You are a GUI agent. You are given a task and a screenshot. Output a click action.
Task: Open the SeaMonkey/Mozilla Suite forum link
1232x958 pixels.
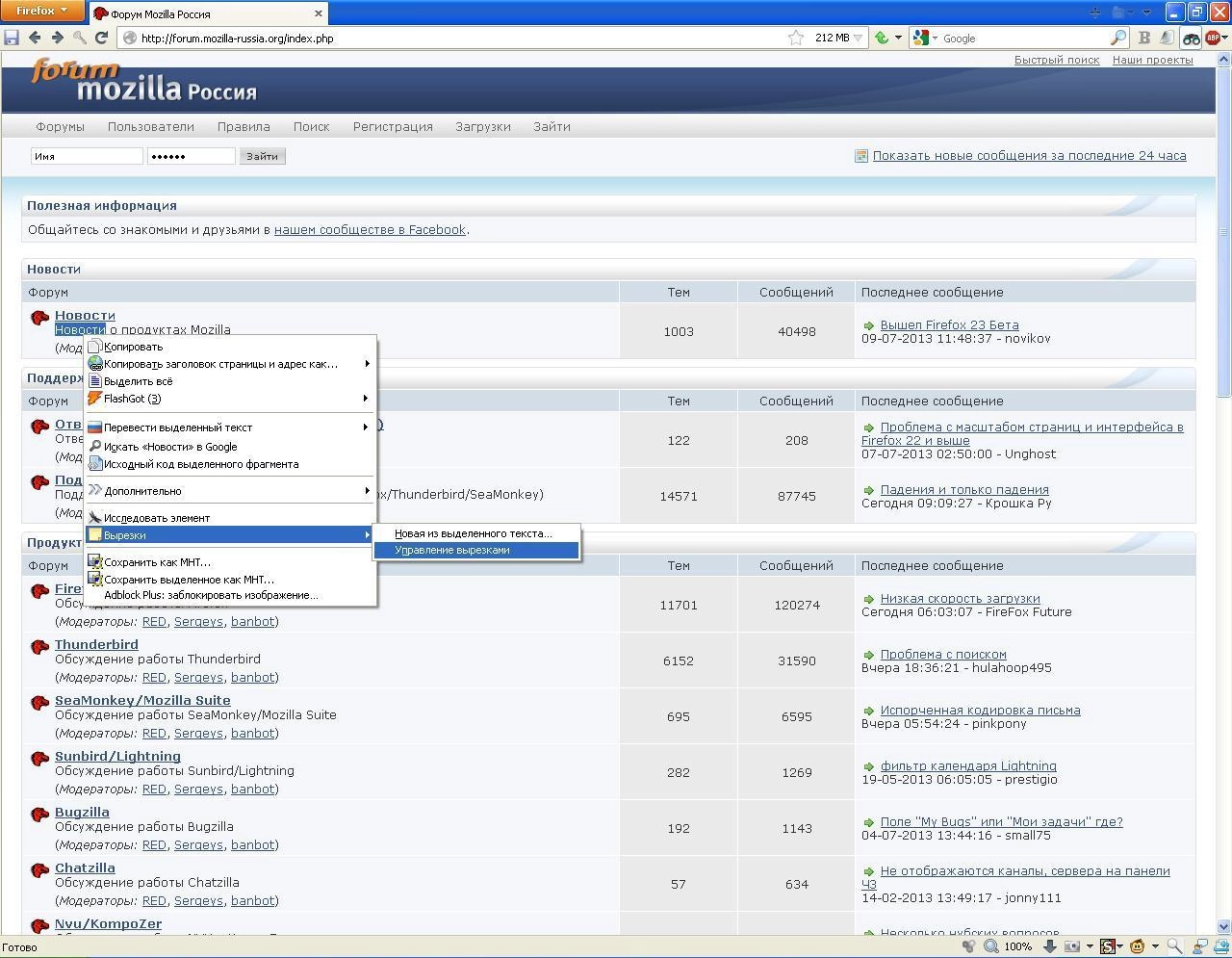(x=142, y=700)
